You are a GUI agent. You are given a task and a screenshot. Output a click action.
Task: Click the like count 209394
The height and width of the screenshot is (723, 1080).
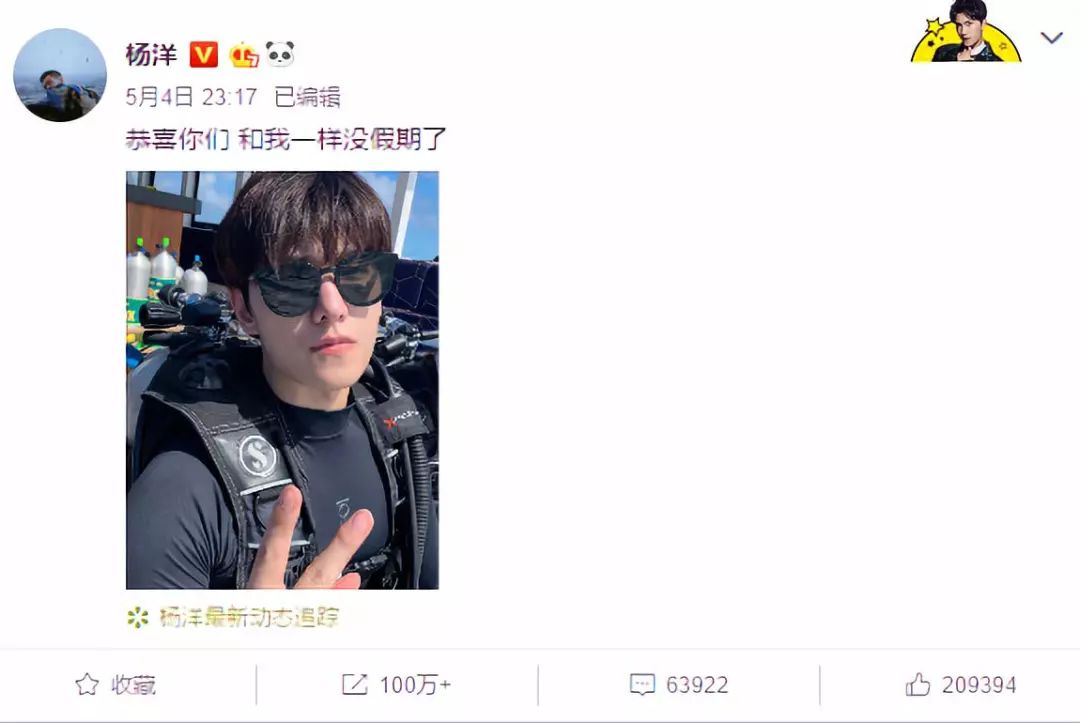[979, 685]
